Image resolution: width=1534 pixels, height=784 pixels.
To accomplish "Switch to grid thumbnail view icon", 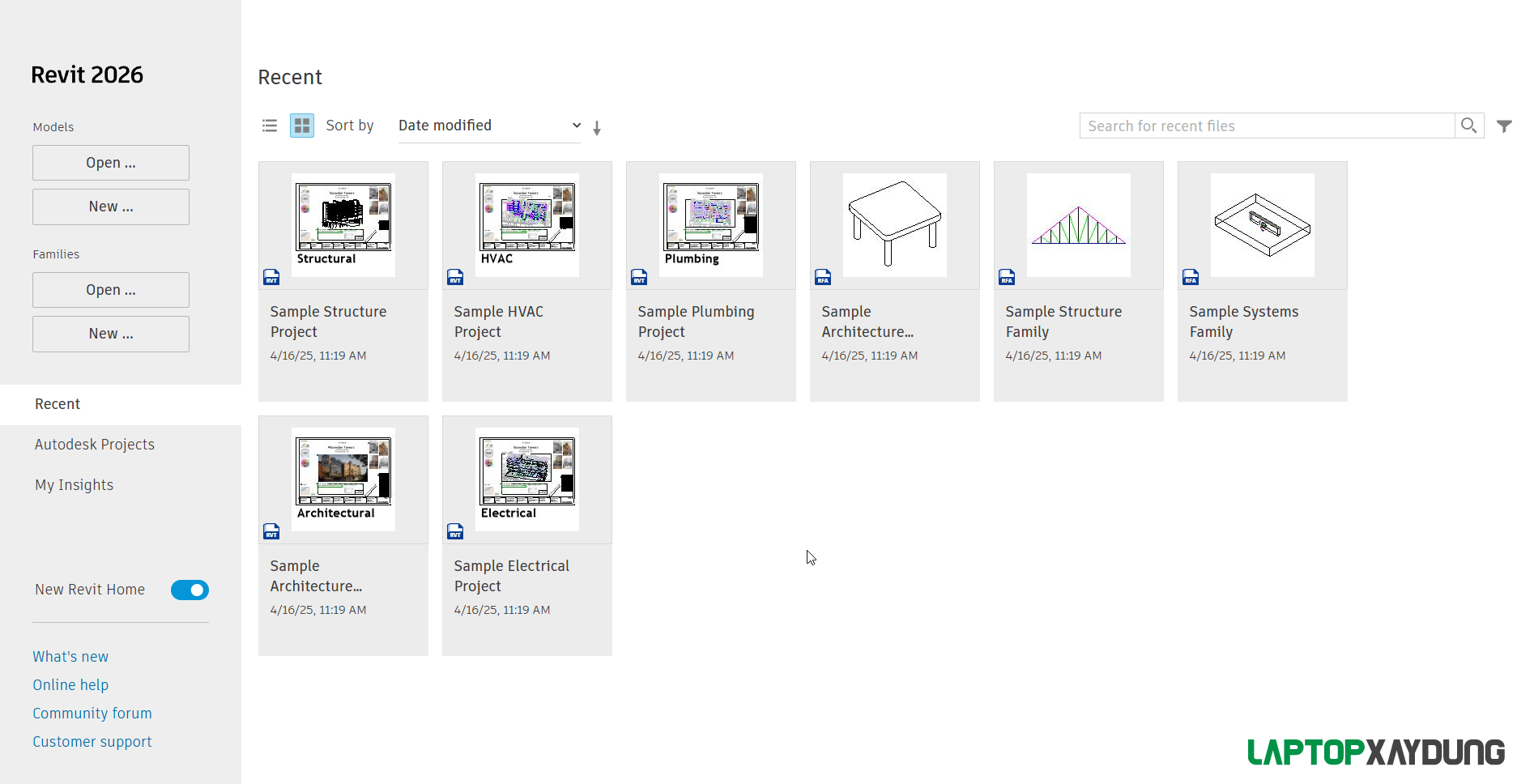I will coord(302,126).
